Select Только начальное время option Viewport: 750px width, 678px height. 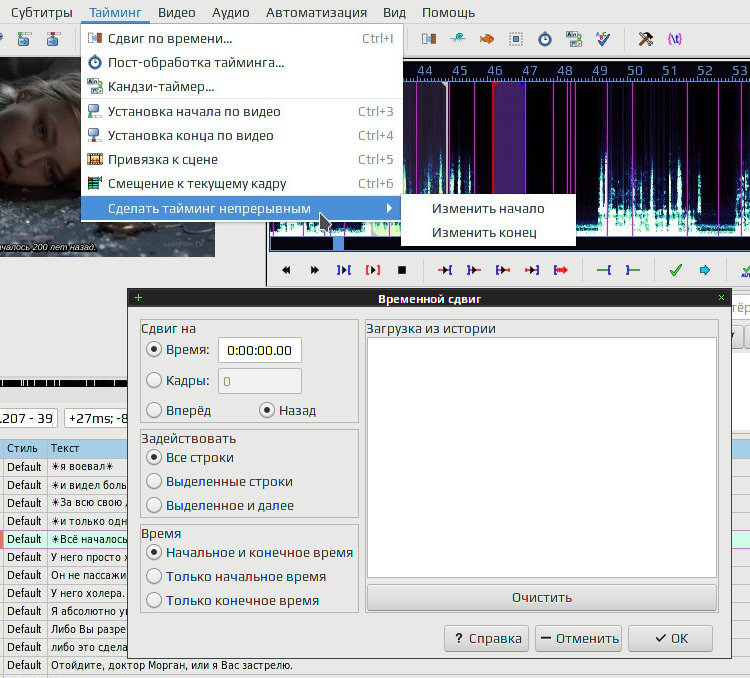154,577
